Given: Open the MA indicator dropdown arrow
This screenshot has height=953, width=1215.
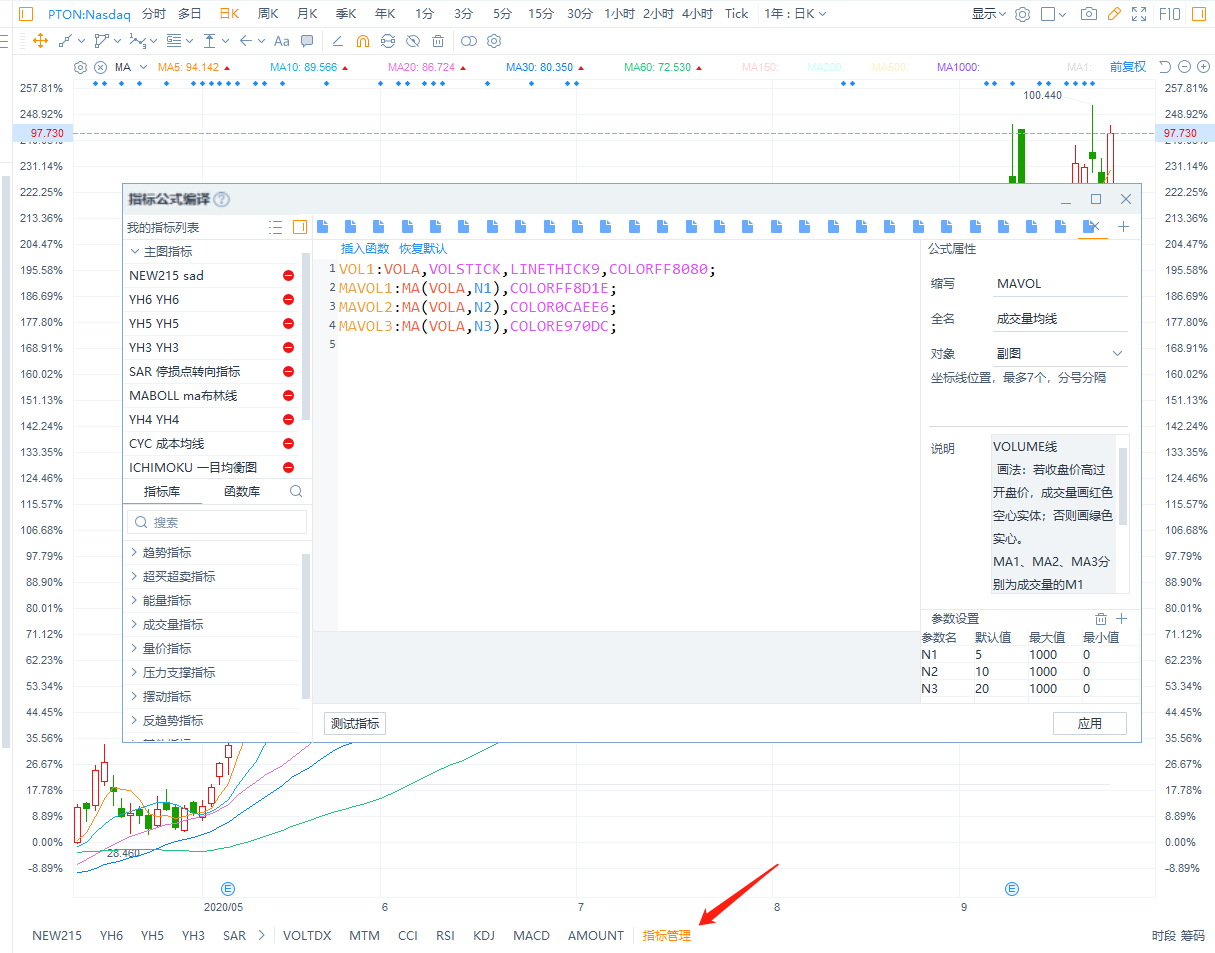Looking at the screenshot, I should [141, 67].
